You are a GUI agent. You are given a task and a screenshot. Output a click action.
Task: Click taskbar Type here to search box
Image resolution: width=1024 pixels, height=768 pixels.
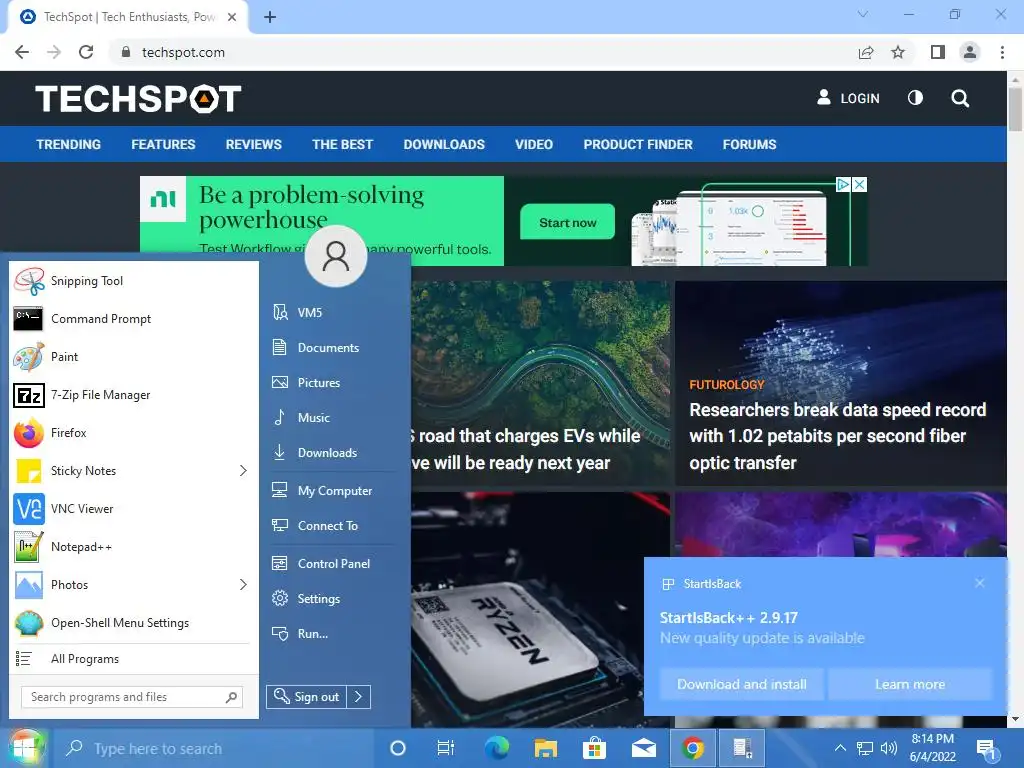click(x=216, y=748)
